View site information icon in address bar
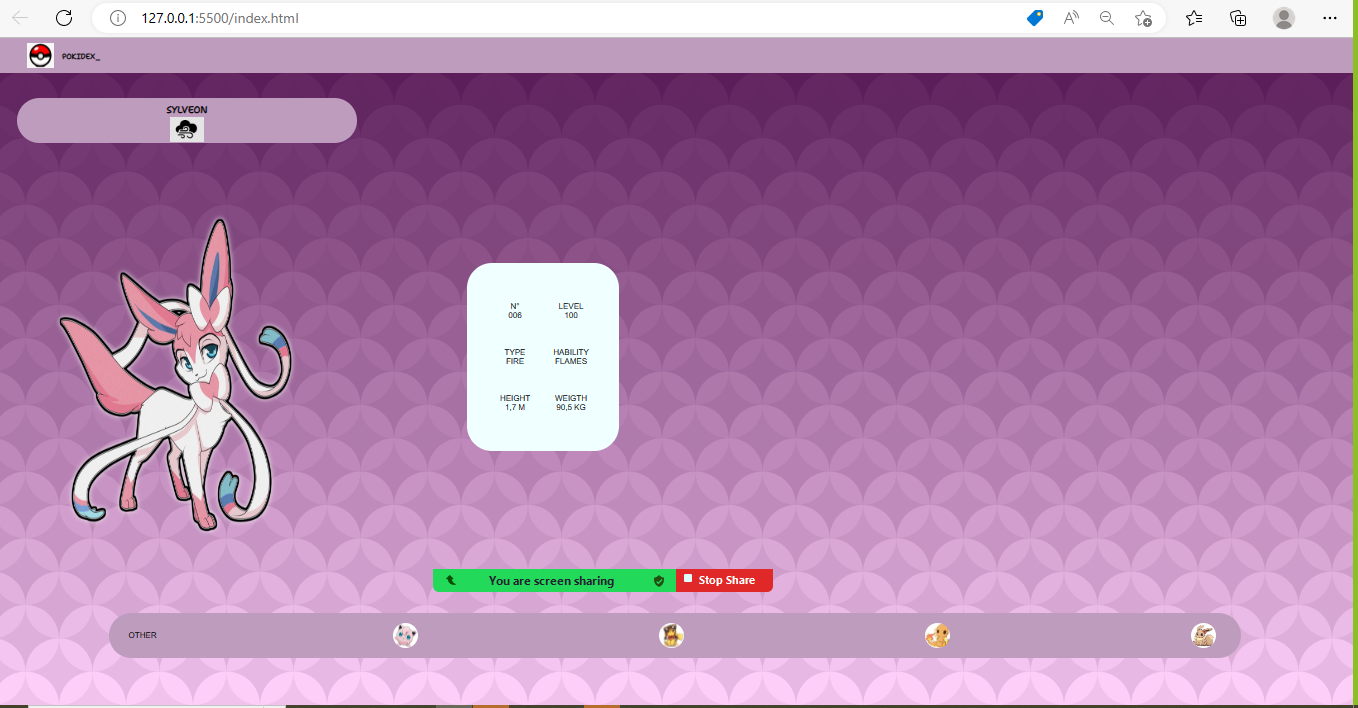The width and height of the screenshot is (1358, 708). (118, 18)
